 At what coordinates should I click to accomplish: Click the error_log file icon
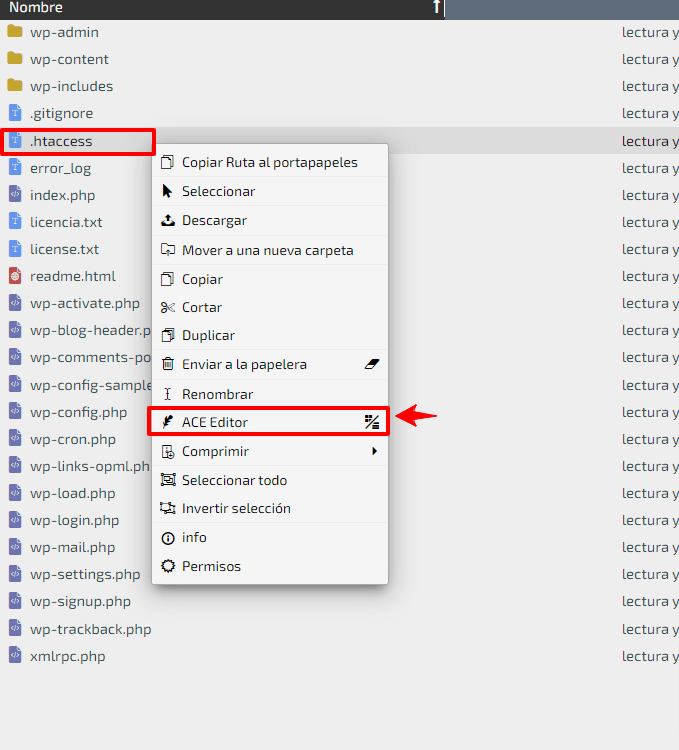(15, 168)
